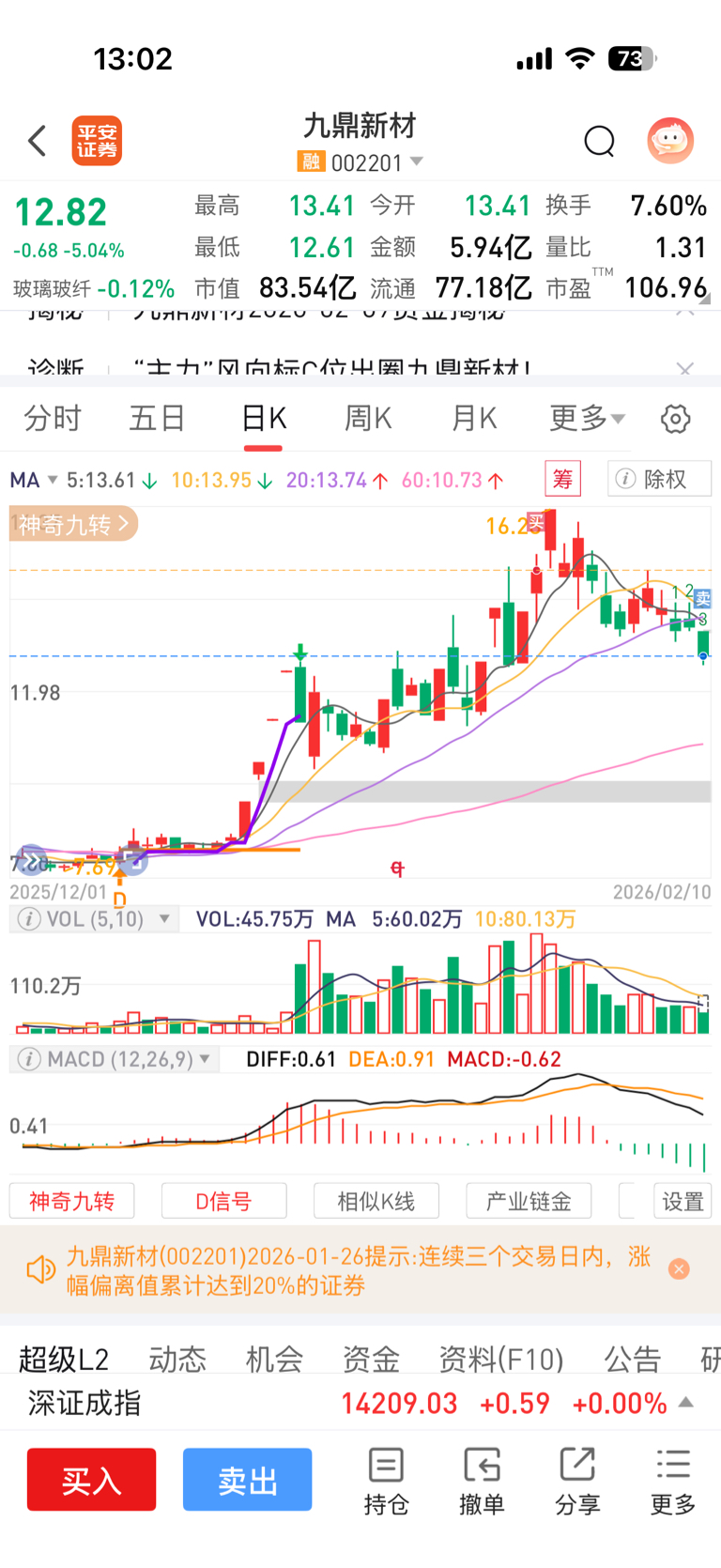Open 公告 tab
This screenshot has height=1568, width=721.
point(633,1359)
